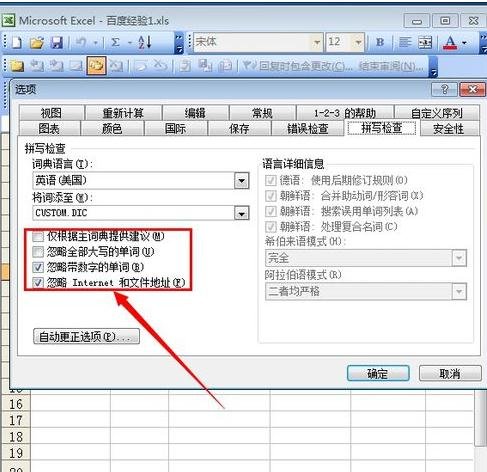Close the Options dialog
487x472 pixels.
coord(472,89)
